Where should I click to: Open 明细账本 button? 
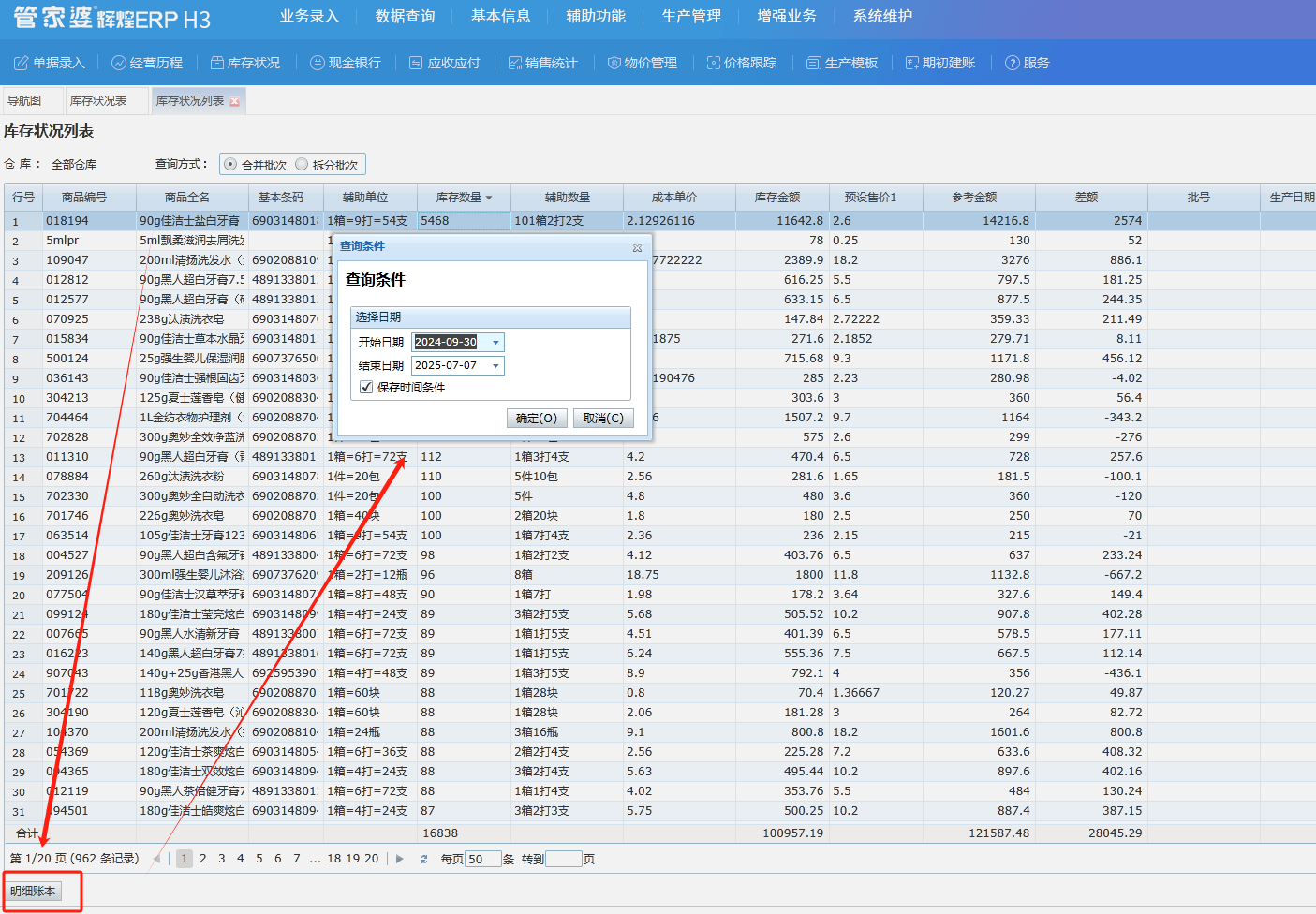tap(33, 891)
